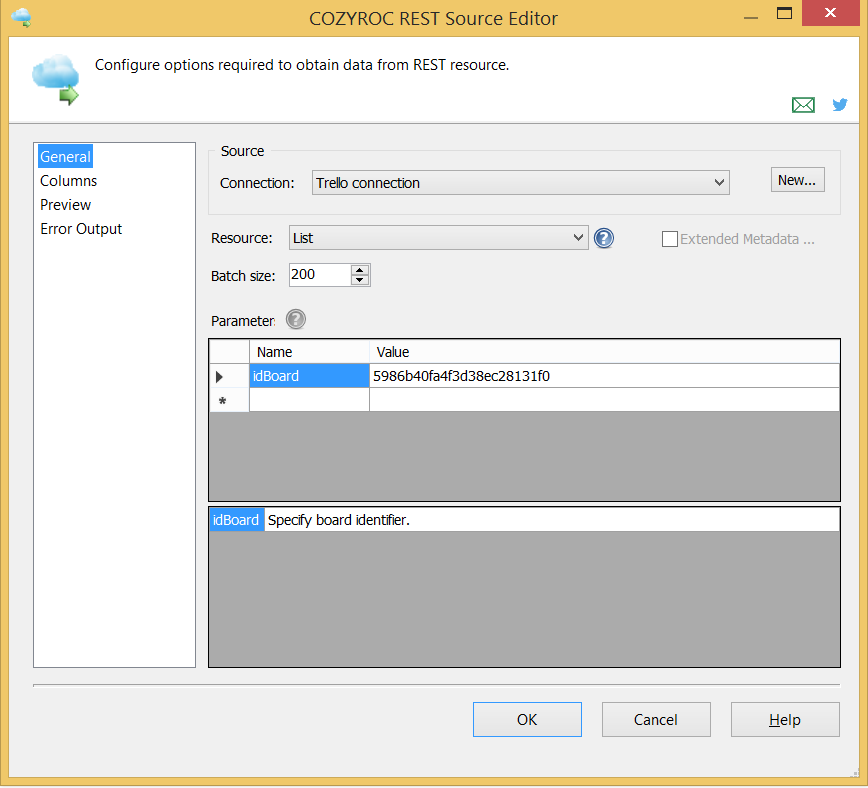
Task: Select the General page in the sidebar
Action: tap(65, 157)
